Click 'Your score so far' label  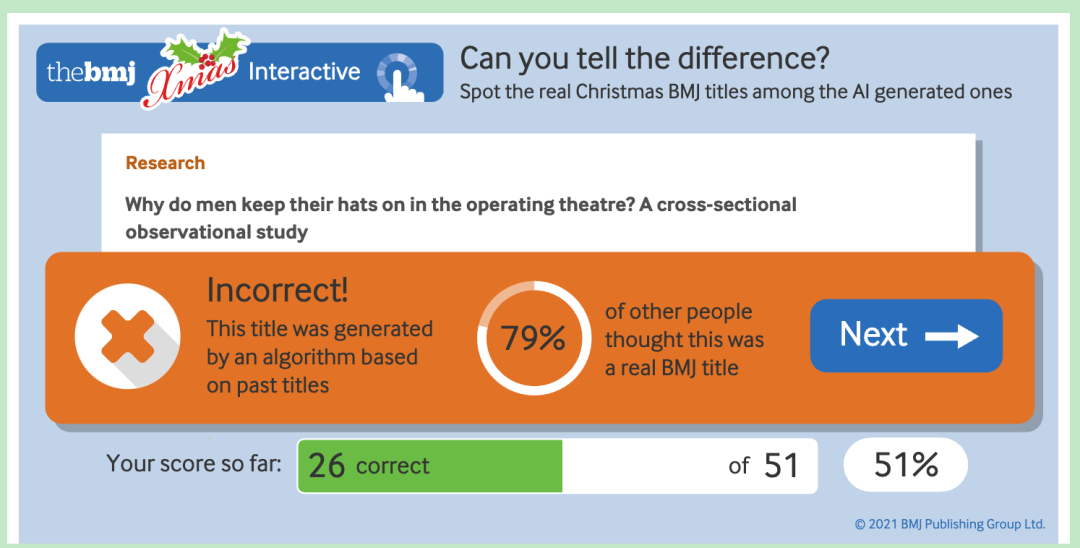point(194,464)
